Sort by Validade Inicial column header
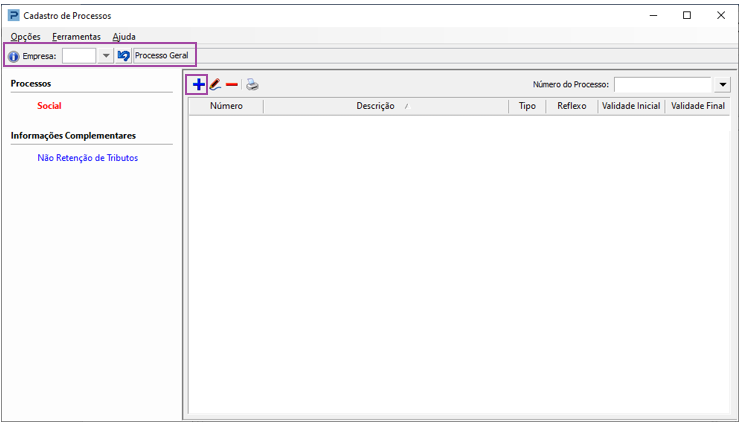Screen dimensions: 743x425 coord(631,106)
